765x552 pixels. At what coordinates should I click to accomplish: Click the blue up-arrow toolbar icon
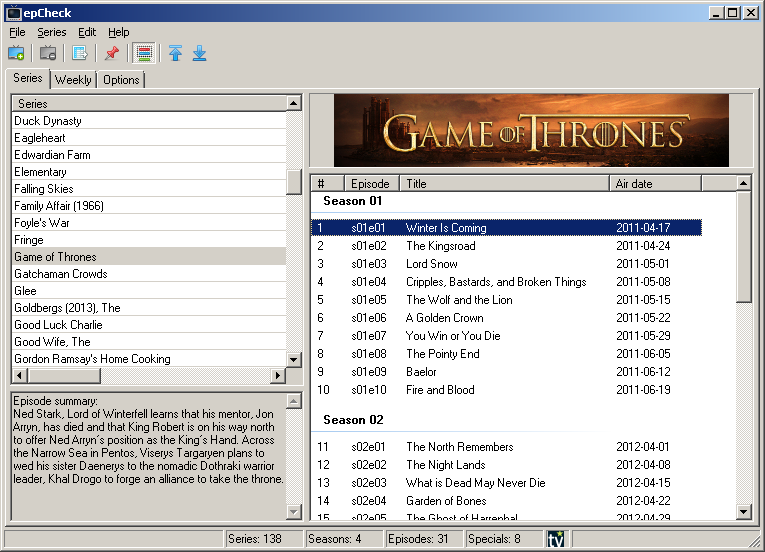pos(175,53)
